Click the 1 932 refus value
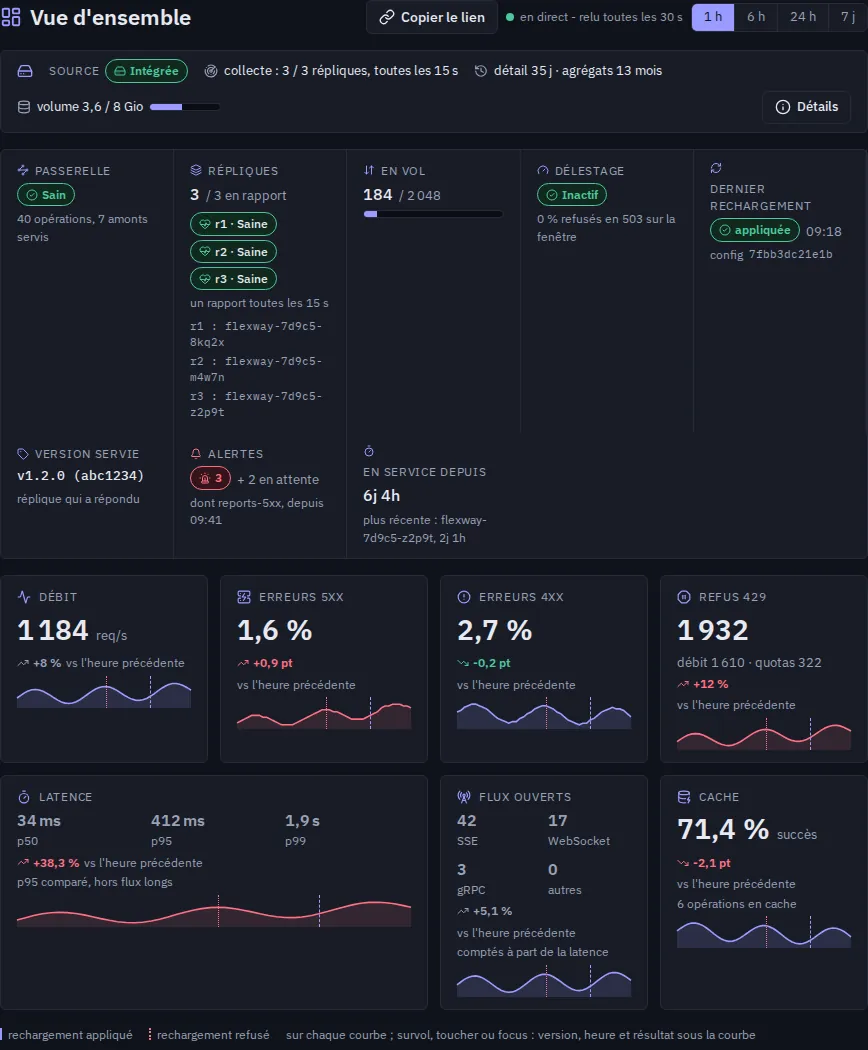The height and width of the screenshot is (1050, 868). coord(713,631)
